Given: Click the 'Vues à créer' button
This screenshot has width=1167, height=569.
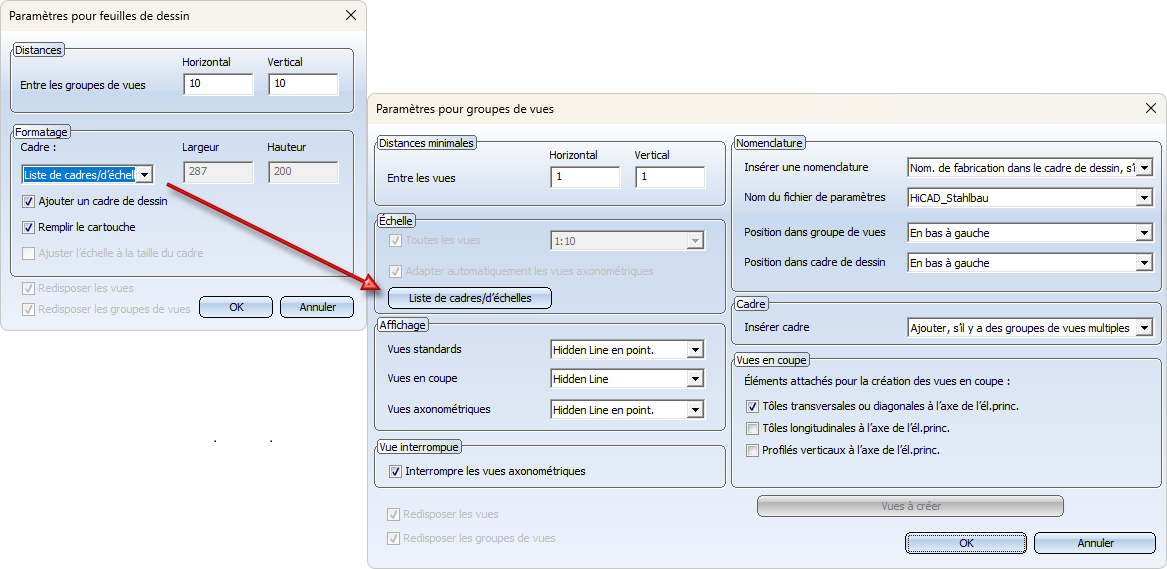Looking at the screenshot, I should [x=910, y=506].
